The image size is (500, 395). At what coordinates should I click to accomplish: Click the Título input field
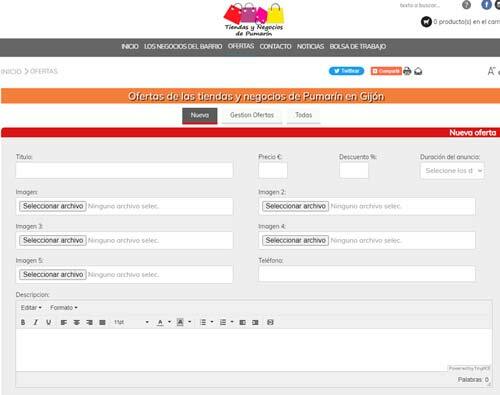tap(124, 170)
